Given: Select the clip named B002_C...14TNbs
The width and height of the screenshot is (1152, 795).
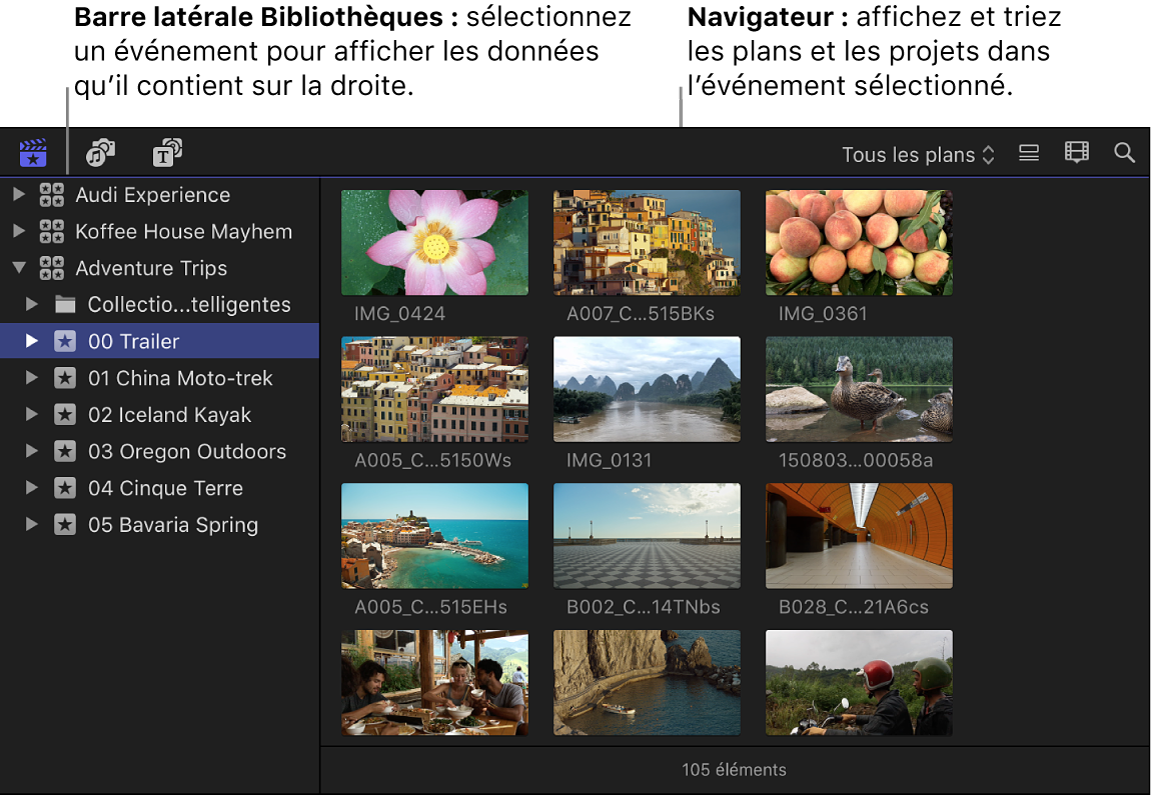Looking at the screenshot, I should (646, 536).
